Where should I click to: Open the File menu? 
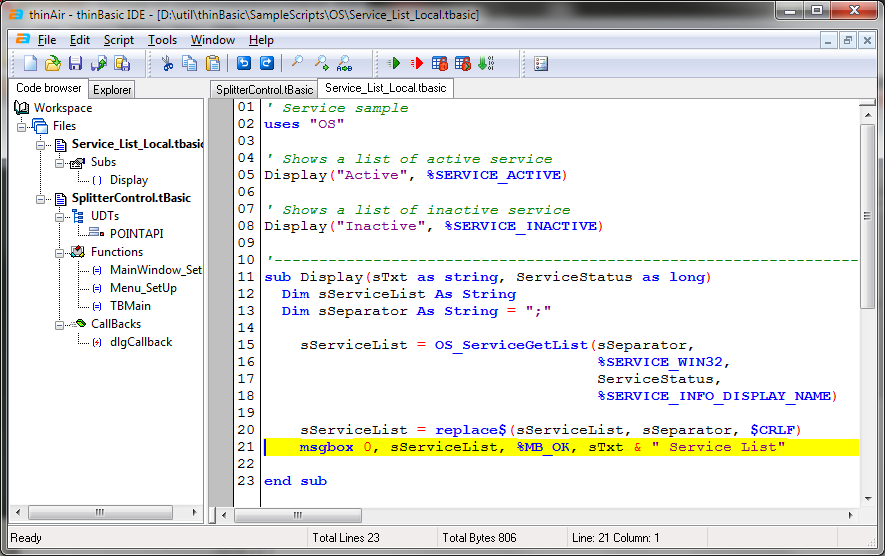click(47, 40)
